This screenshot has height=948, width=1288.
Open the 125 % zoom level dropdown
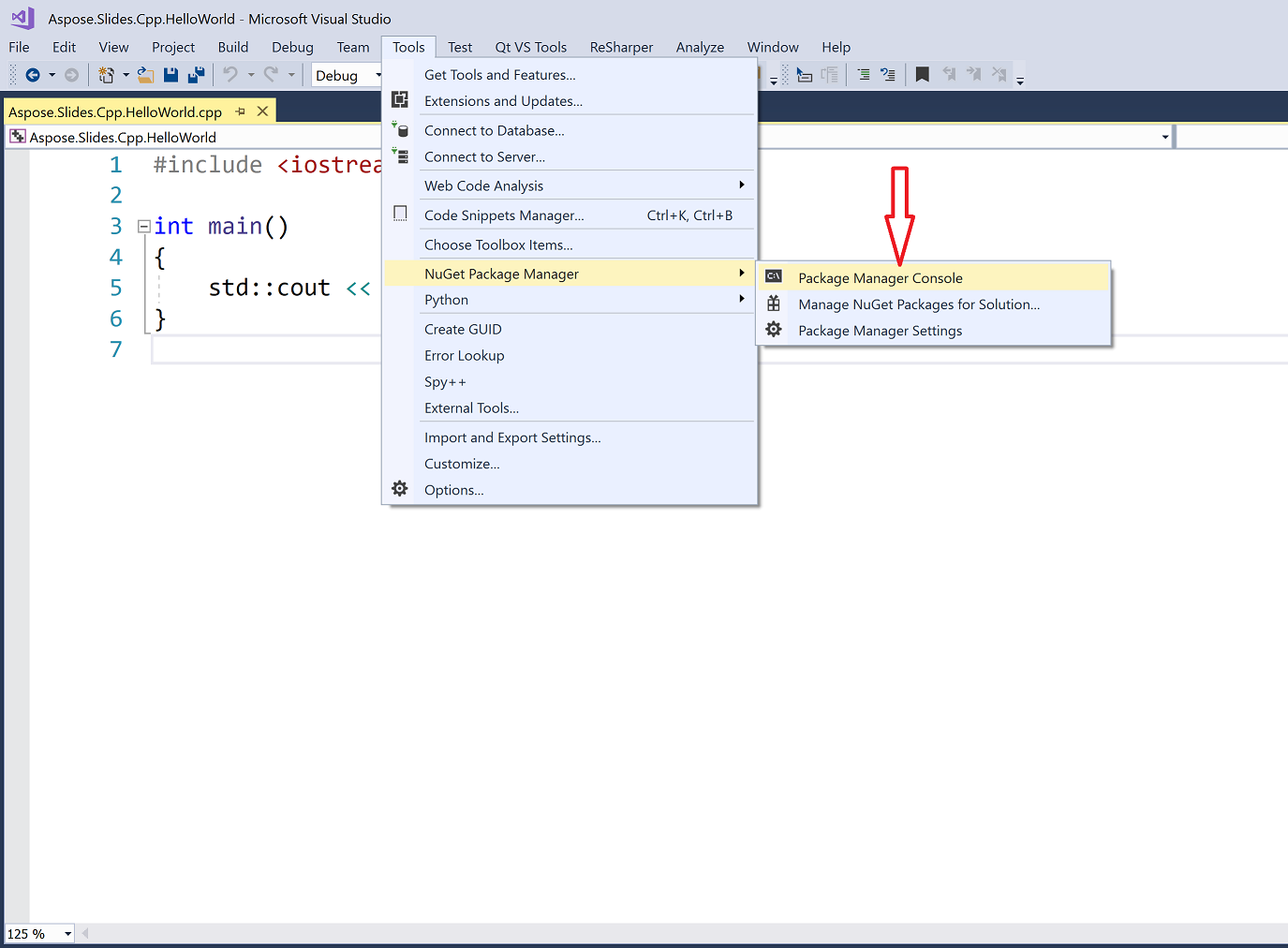[x=67, y=934]
